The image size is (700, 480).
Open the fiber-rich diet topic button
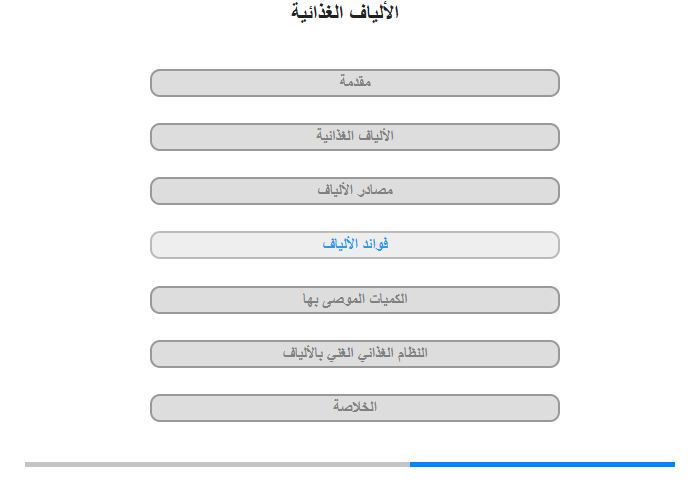(x=355, y=354)
